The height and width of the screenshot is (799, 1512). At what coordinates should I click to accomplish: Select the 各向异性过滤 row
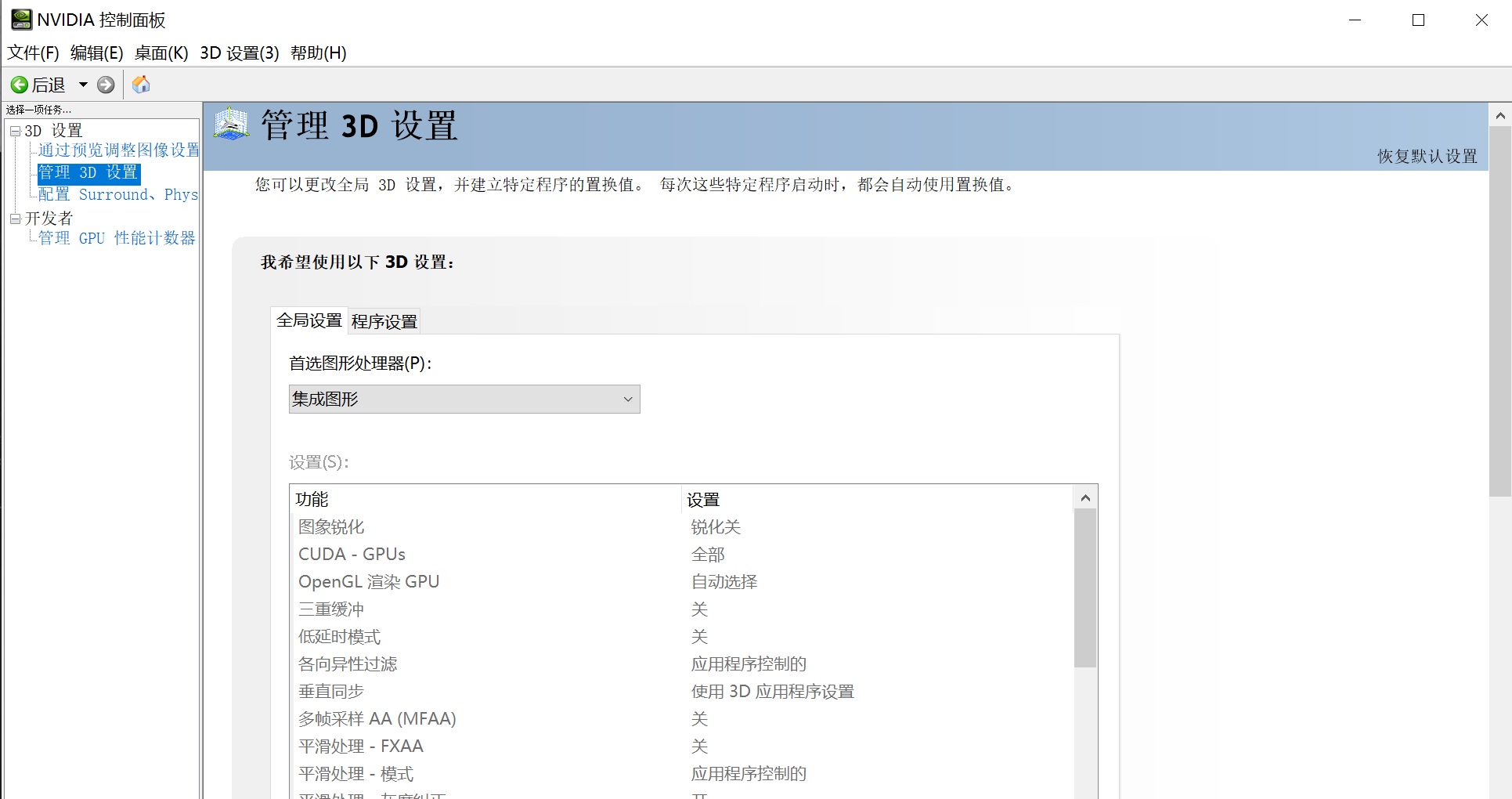[x=681, y=664]
